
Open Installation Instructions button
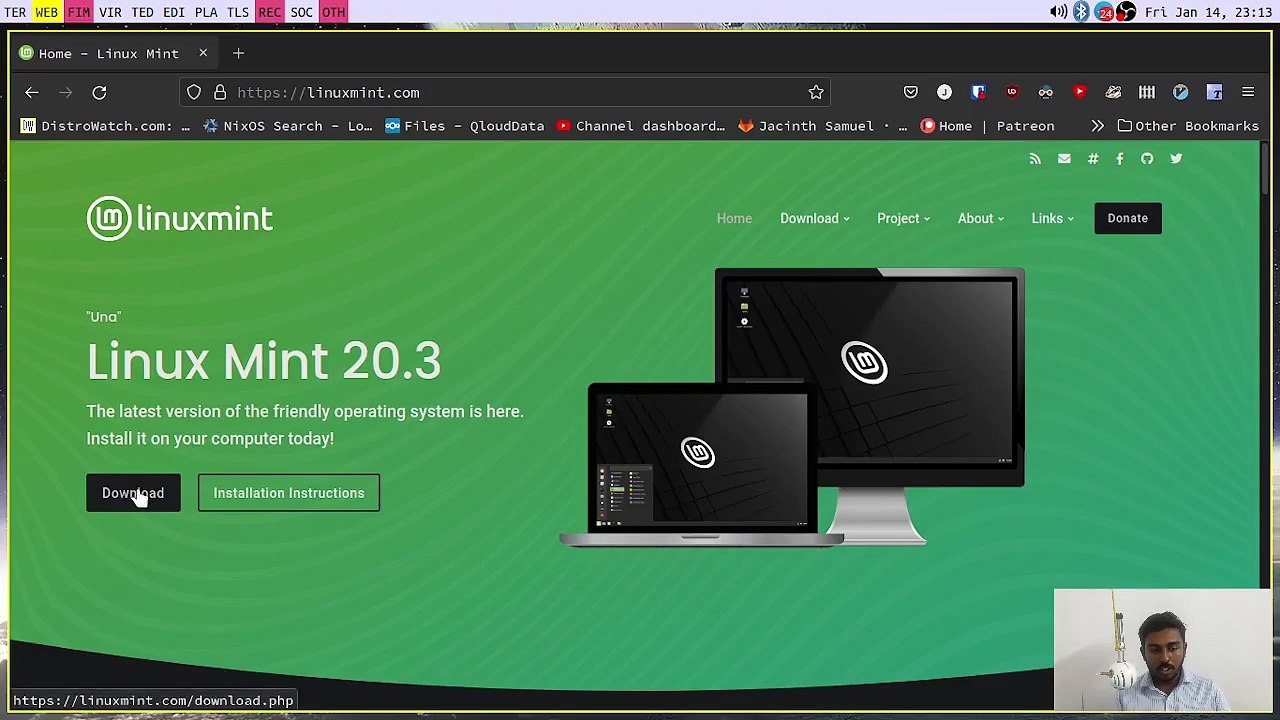click(289, 493)
